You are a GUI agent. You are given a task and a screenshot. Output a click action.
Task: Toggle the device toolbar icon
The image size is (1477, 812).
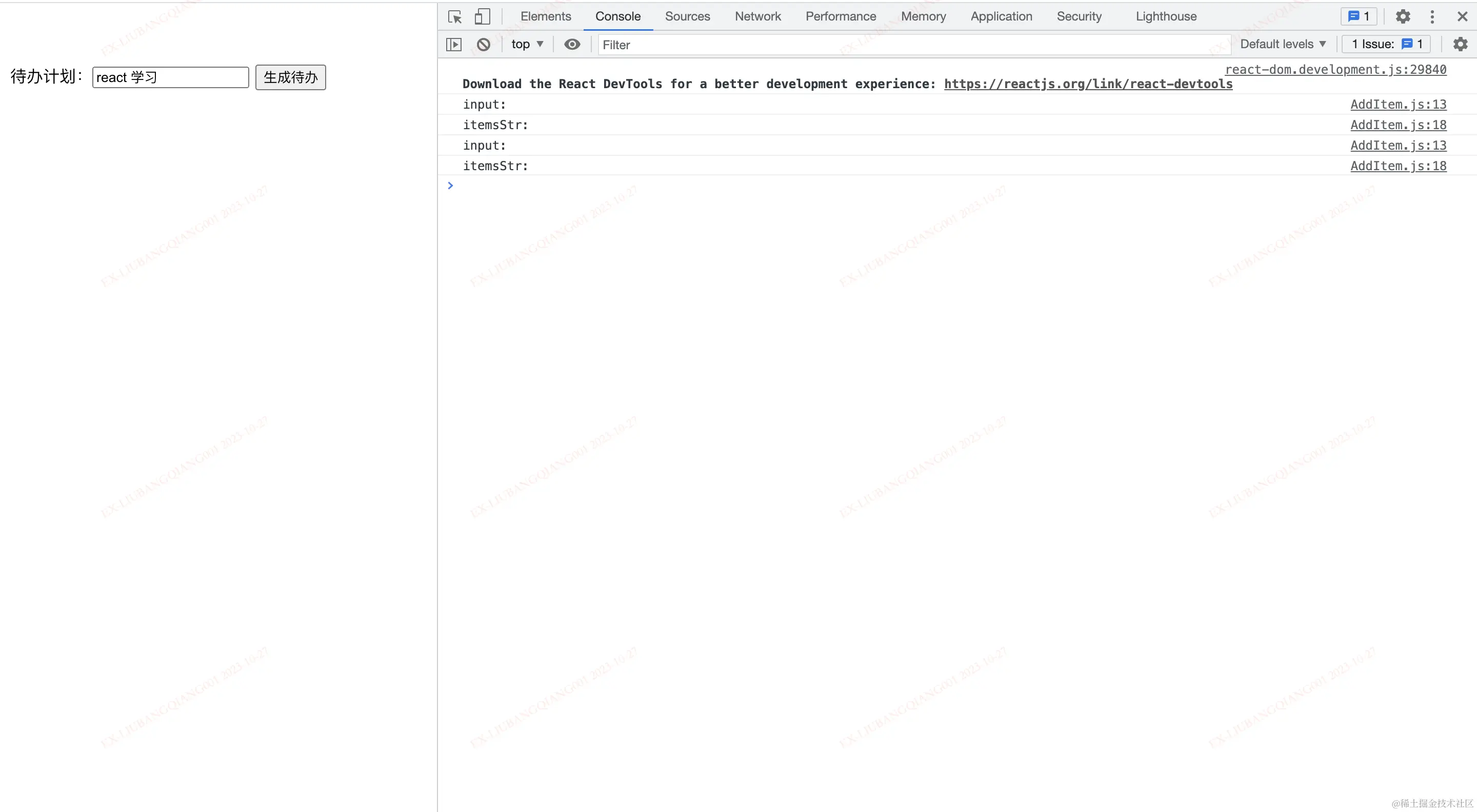(482, 16)
